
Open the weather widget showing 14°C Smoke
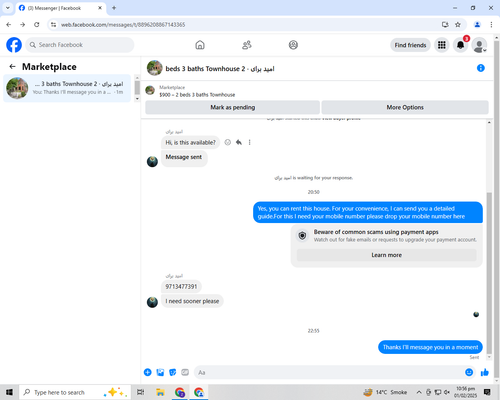[x=386, y=392]
